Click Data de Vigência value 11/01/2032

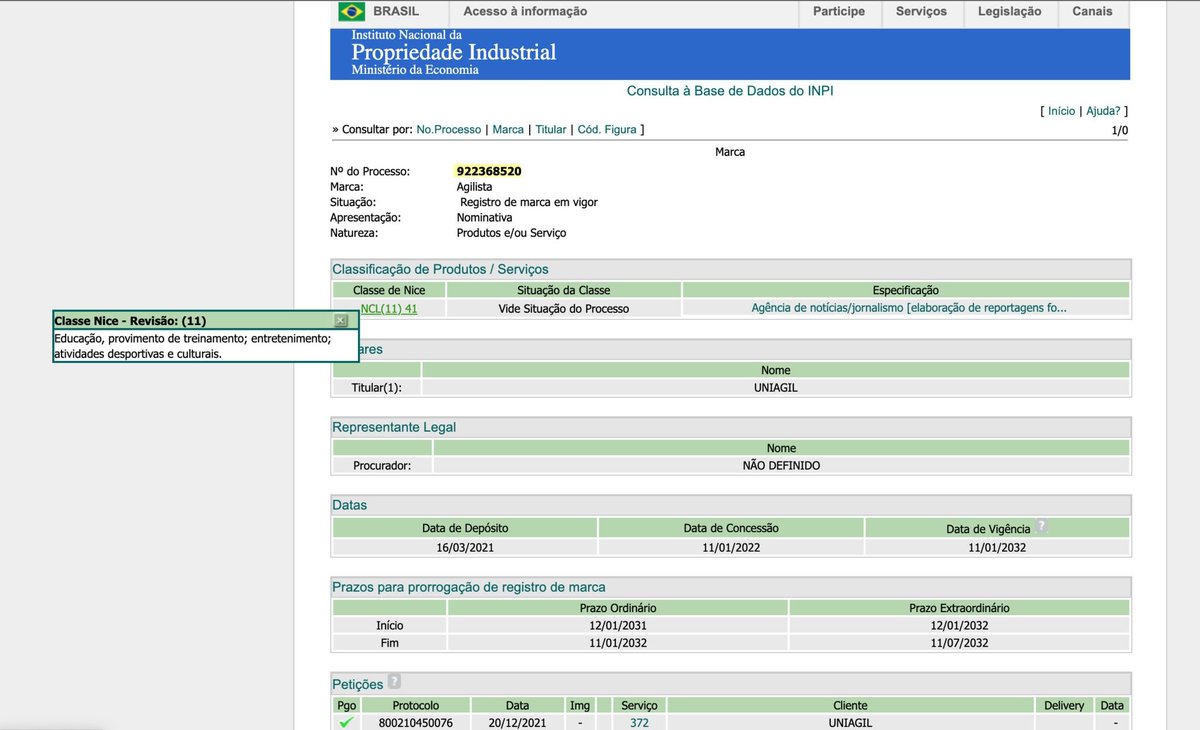[x=997, y=547]
